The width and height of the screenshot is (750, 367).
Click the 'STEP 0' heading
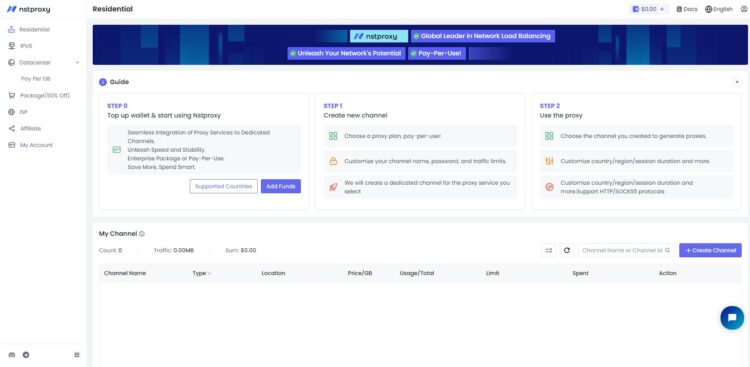coord(117,106)
